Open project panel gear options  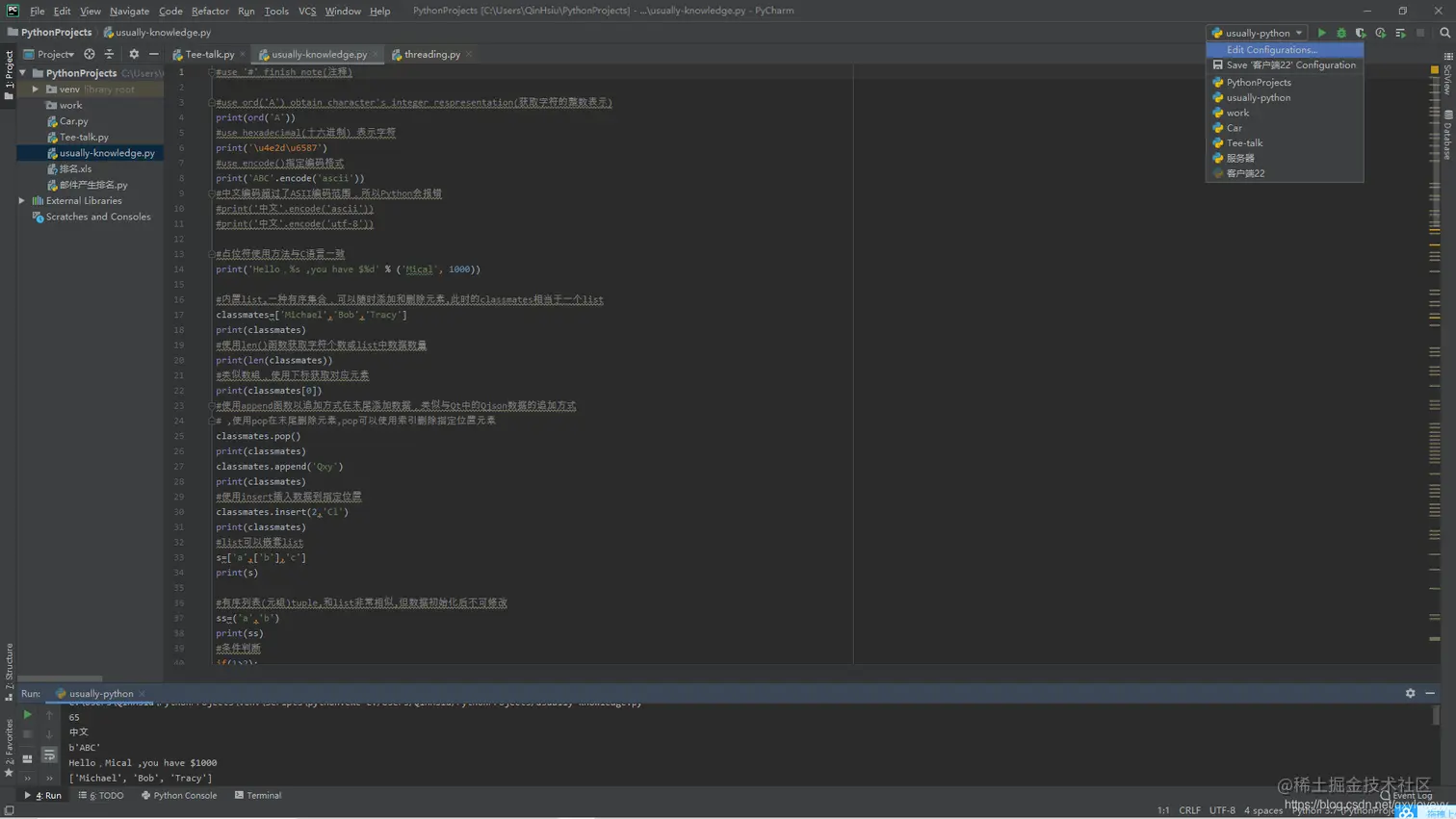click(x=134, y=54)
